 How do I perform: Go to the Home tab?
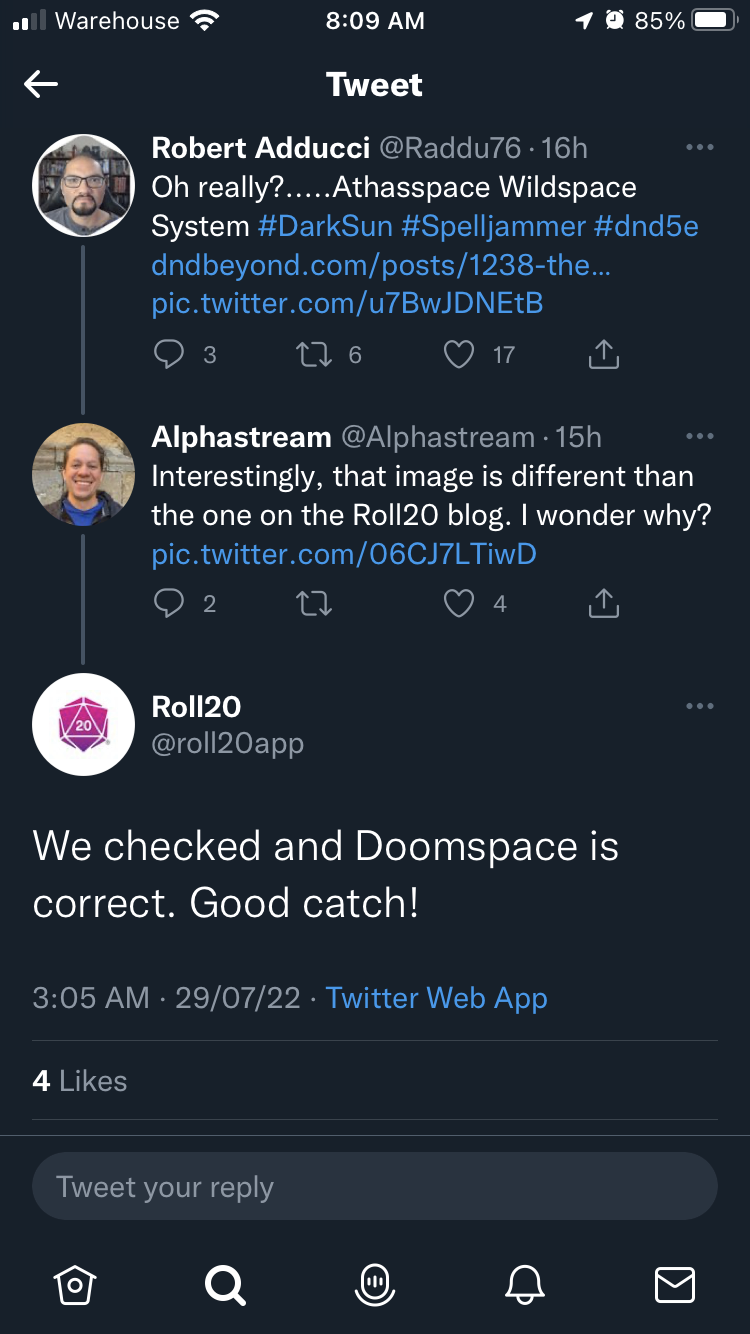click(76, 1284)
